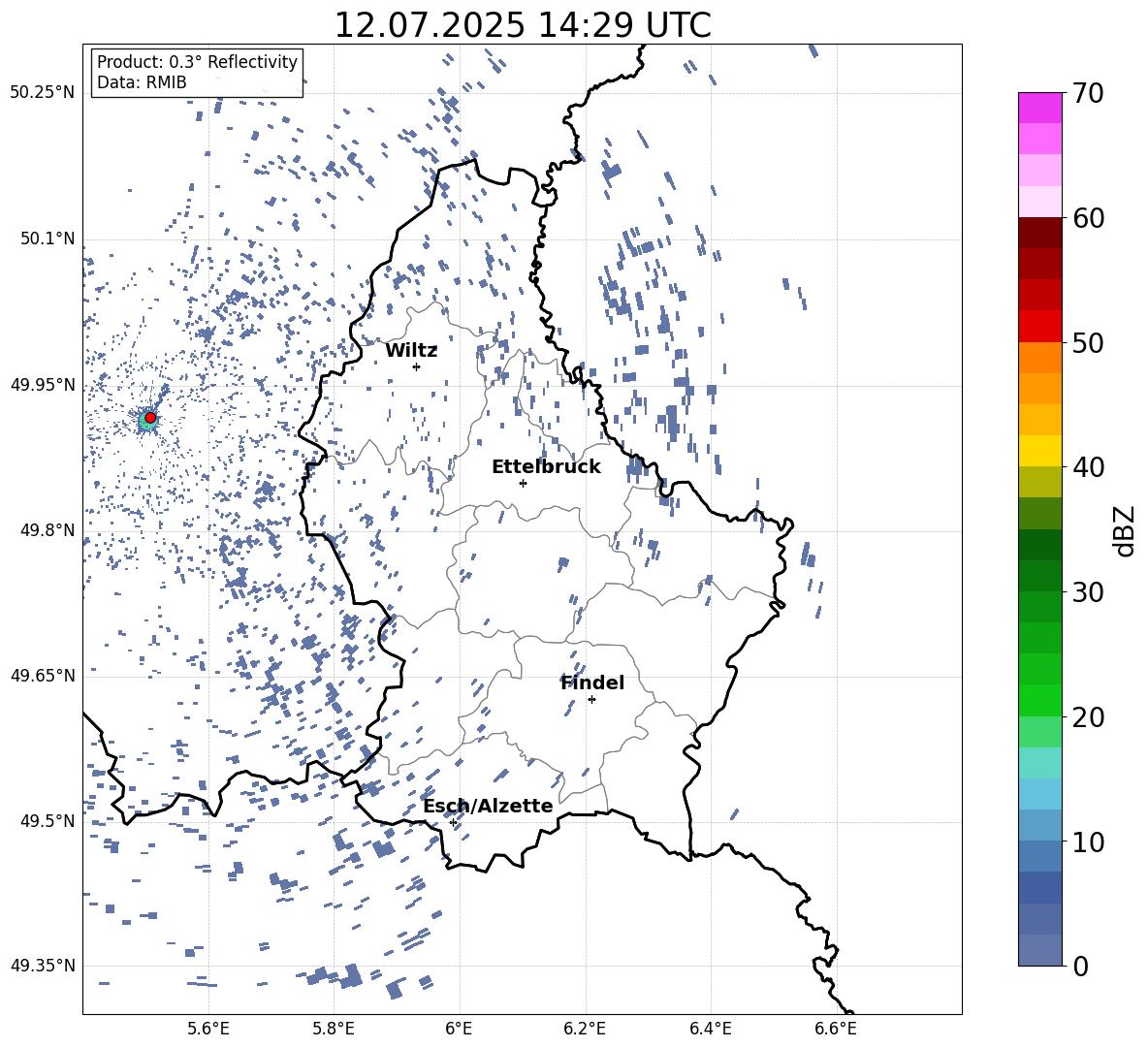The image size is (1148, 1048).
Task: Click the turquoise colorbar swatch between 10 and 20
Action: click(x=1040, y=763)
